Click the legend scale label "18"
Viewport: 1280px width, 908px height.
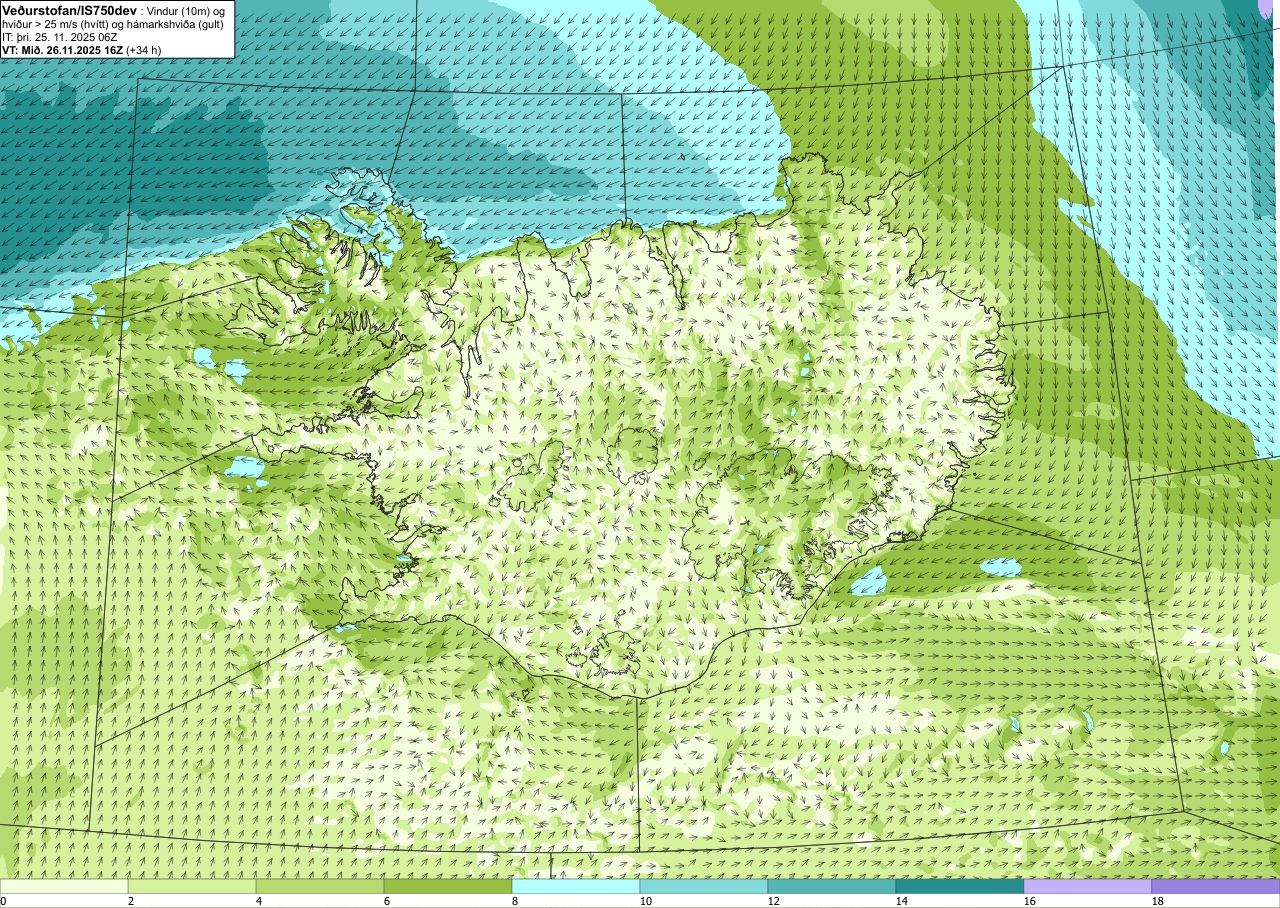(x=1158, y=901)
